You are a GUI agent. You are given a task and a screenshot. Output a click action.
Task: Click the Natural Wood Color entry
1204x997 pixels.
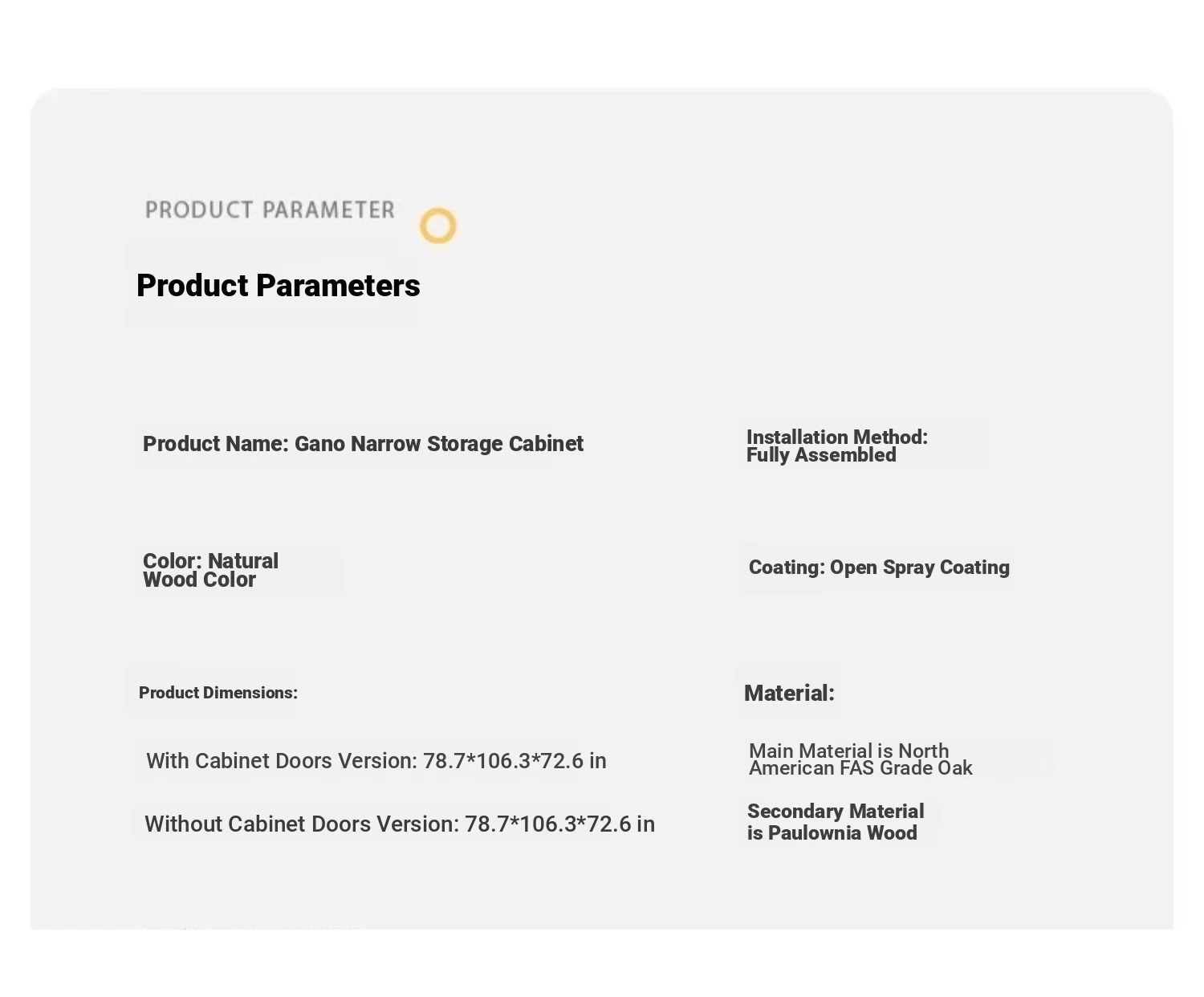(210, 571)
